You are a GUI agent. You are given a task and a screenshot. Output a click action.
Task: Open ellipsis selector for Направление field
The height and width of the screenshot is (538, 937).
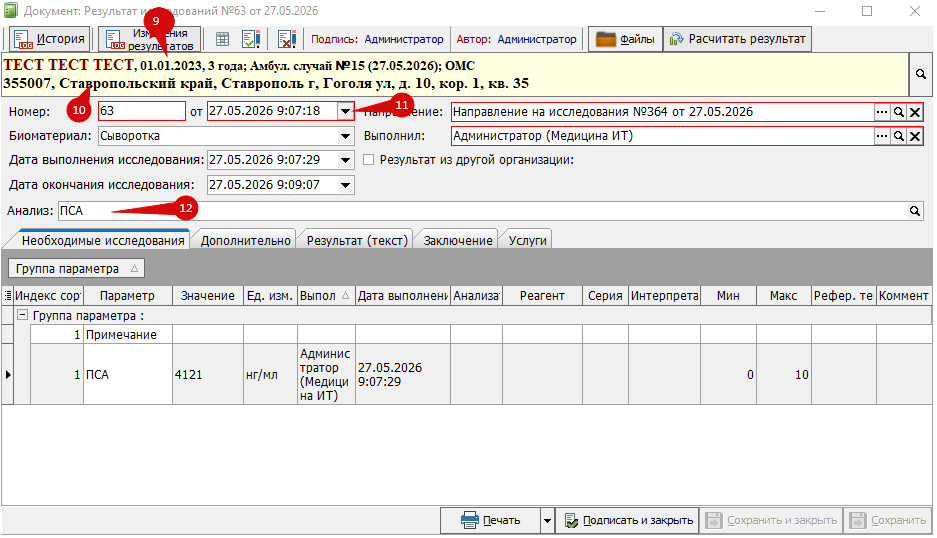[x=882, y=112]
